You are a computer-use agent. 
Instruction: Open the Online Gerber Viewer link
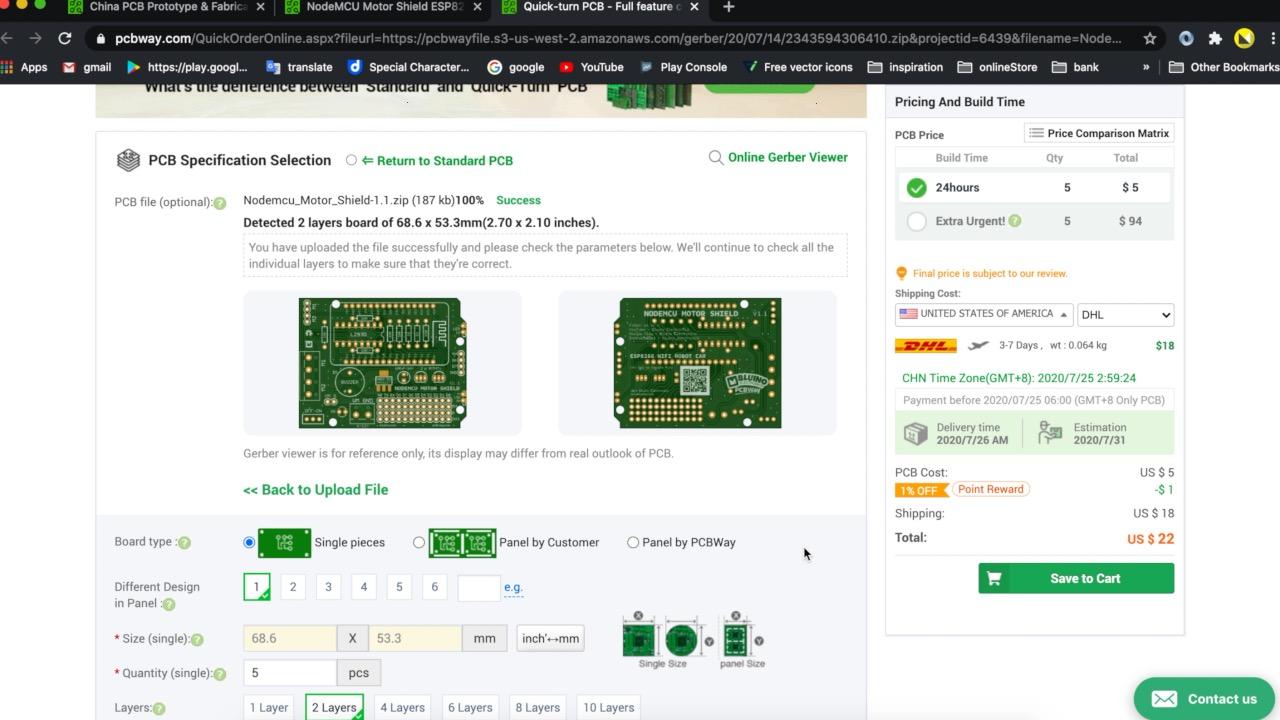788,157
